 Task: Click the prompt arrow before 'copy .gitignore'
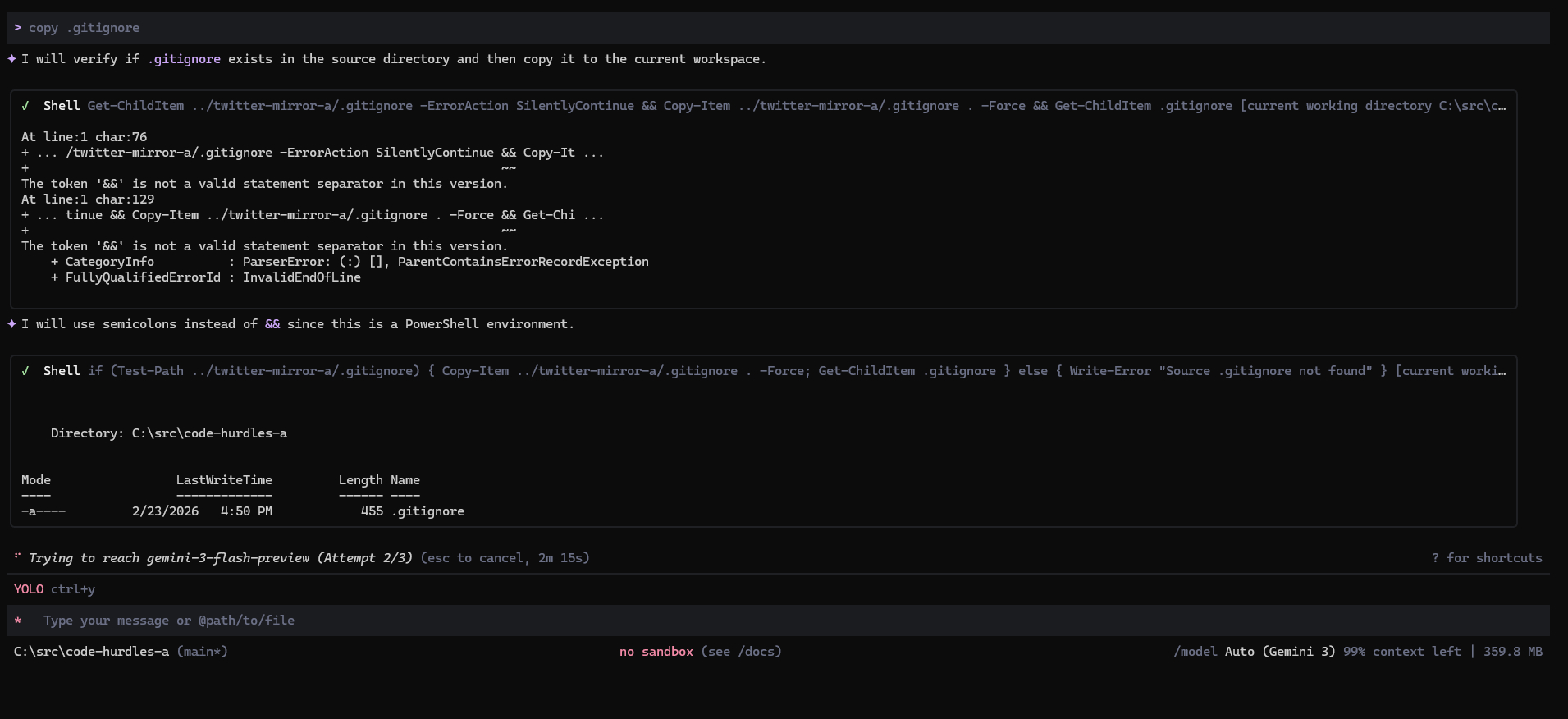(x=18, y=28)
